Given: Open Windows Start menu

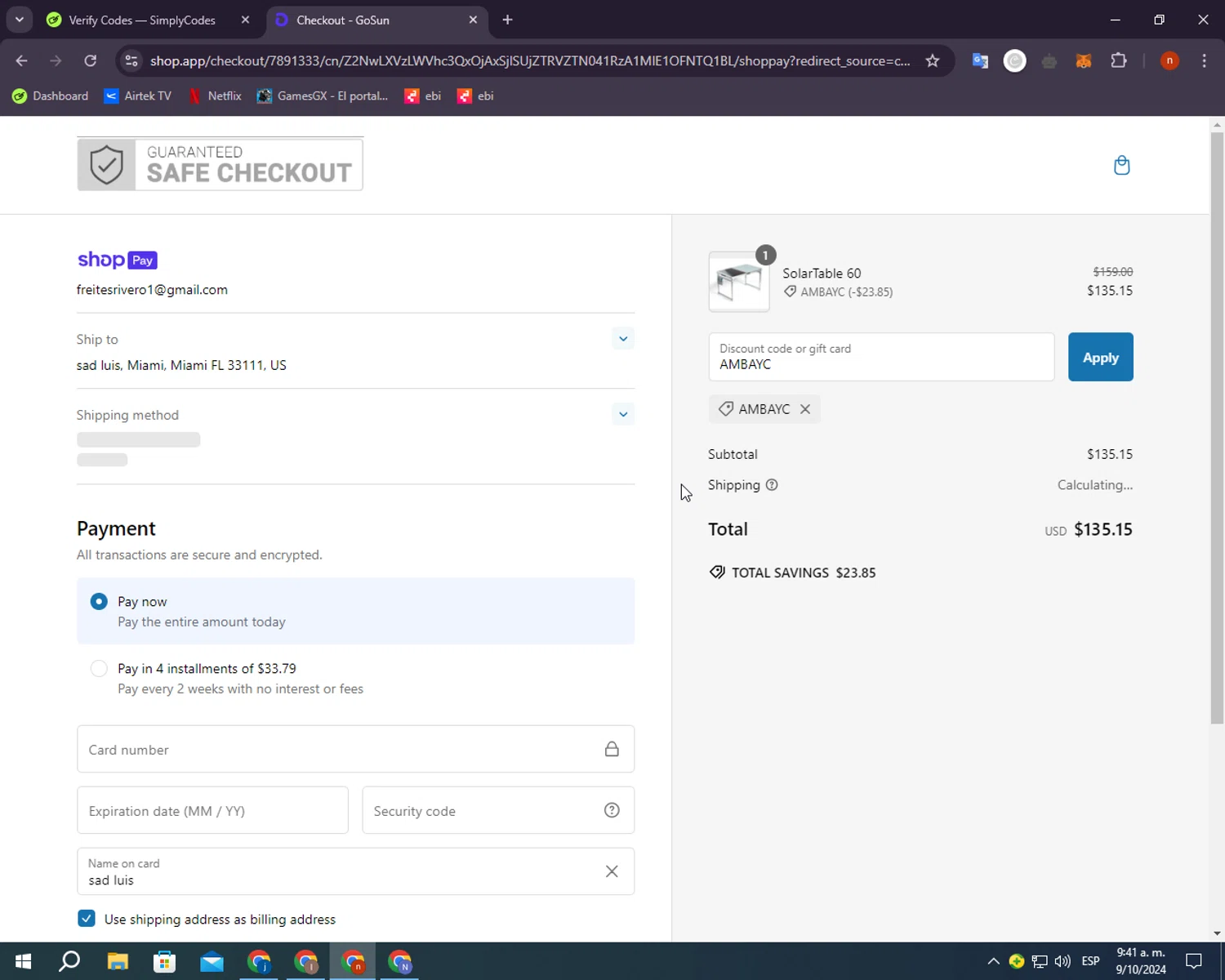Looking at the screenshot, I should tap(23, 961).
